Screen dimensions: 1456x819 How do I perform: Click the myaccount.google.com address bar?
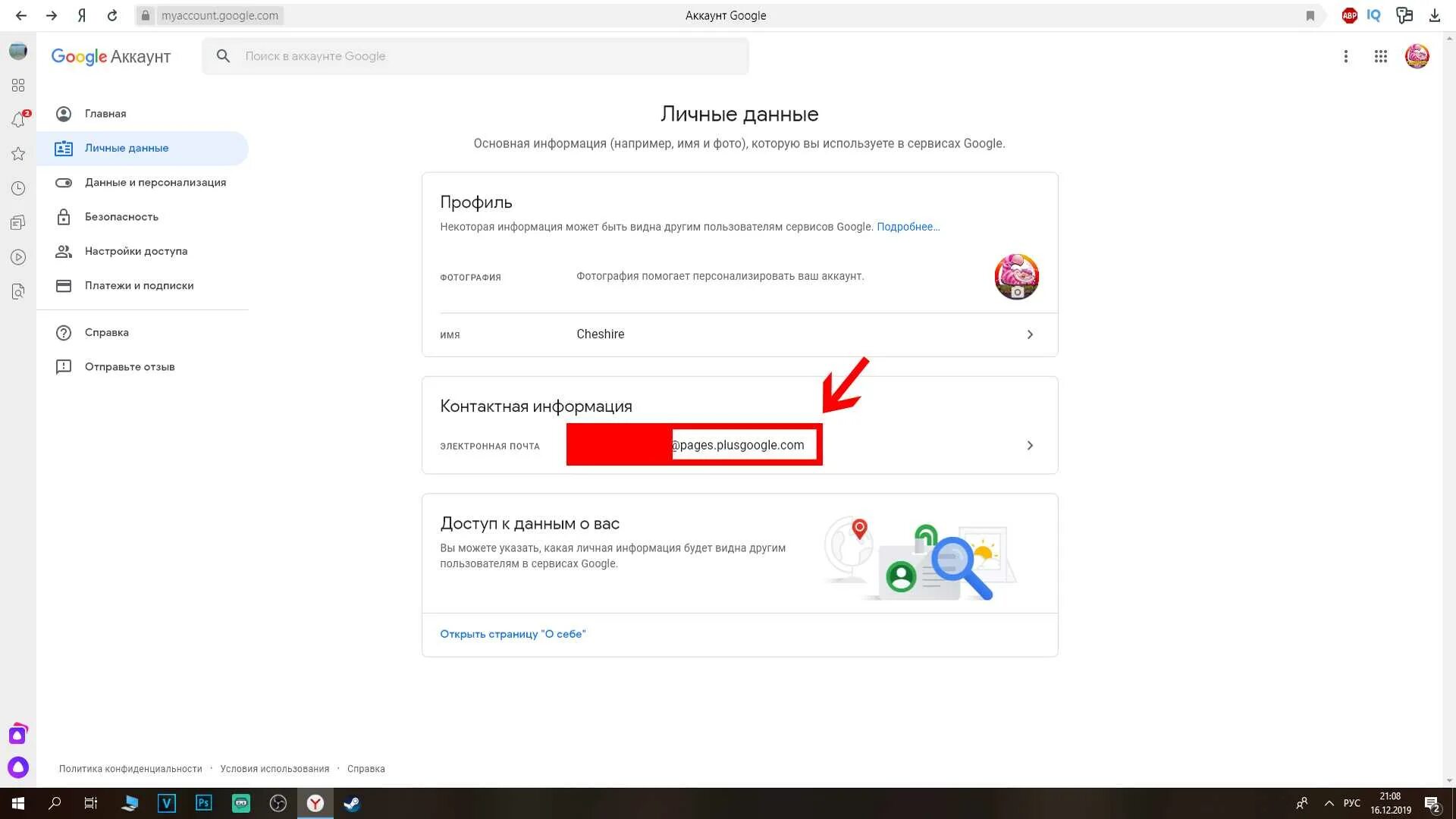(x=219, y=15)
